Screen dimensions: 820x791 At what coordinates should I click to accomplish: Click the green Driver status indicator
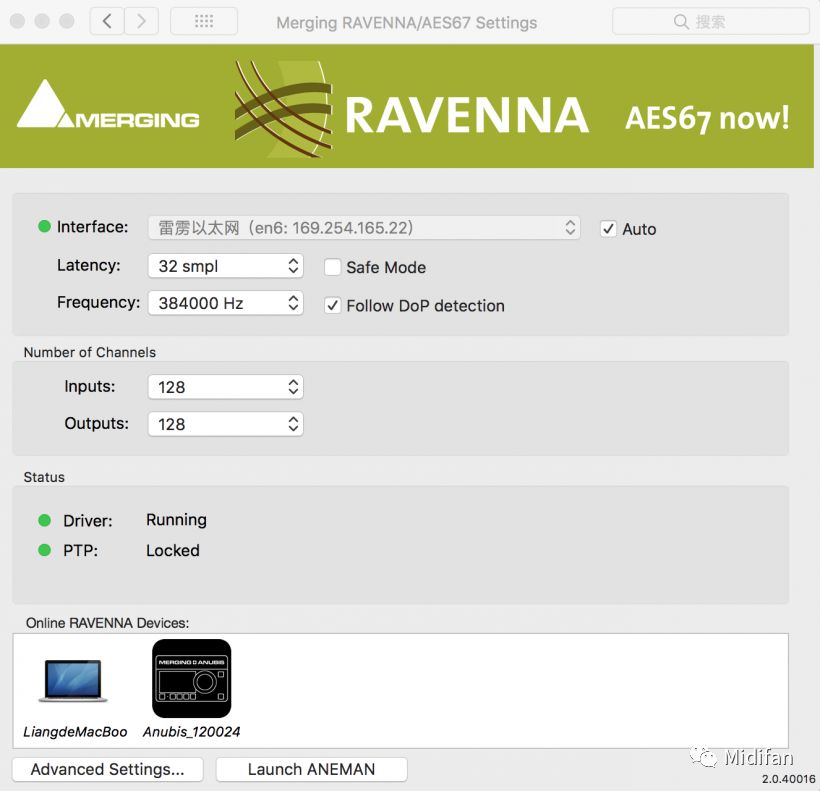tap(44, 520)
